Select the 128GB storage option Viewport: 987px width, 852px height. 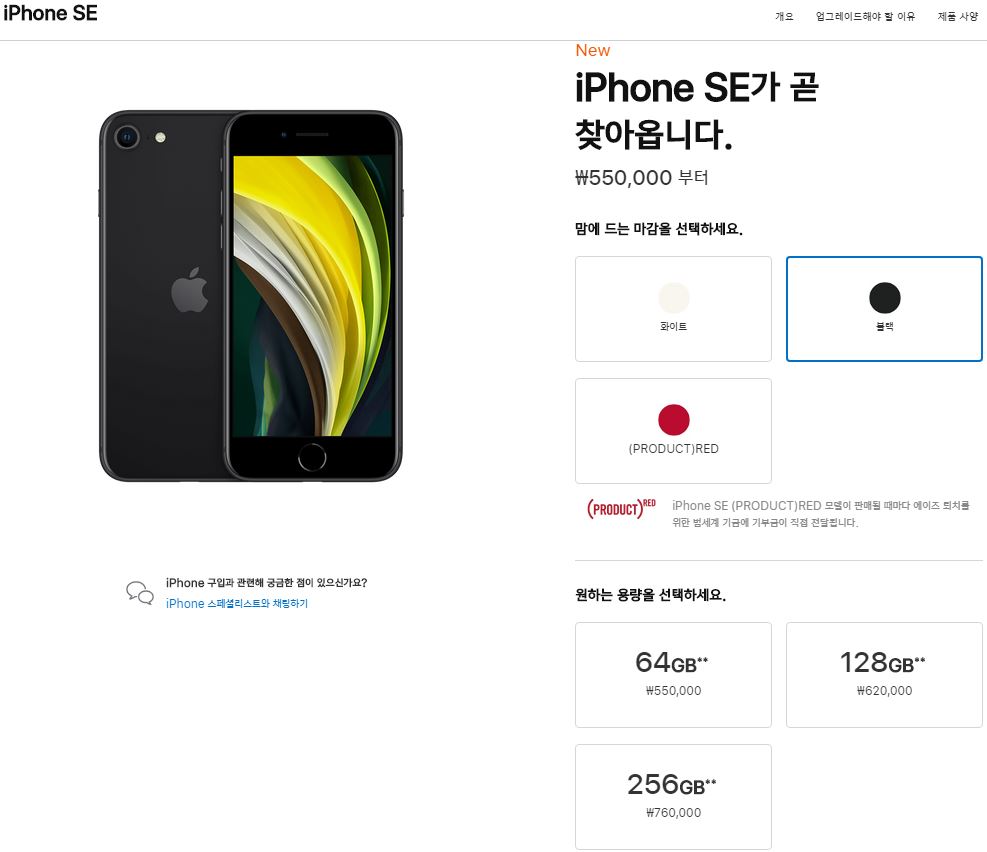(884, 675)
